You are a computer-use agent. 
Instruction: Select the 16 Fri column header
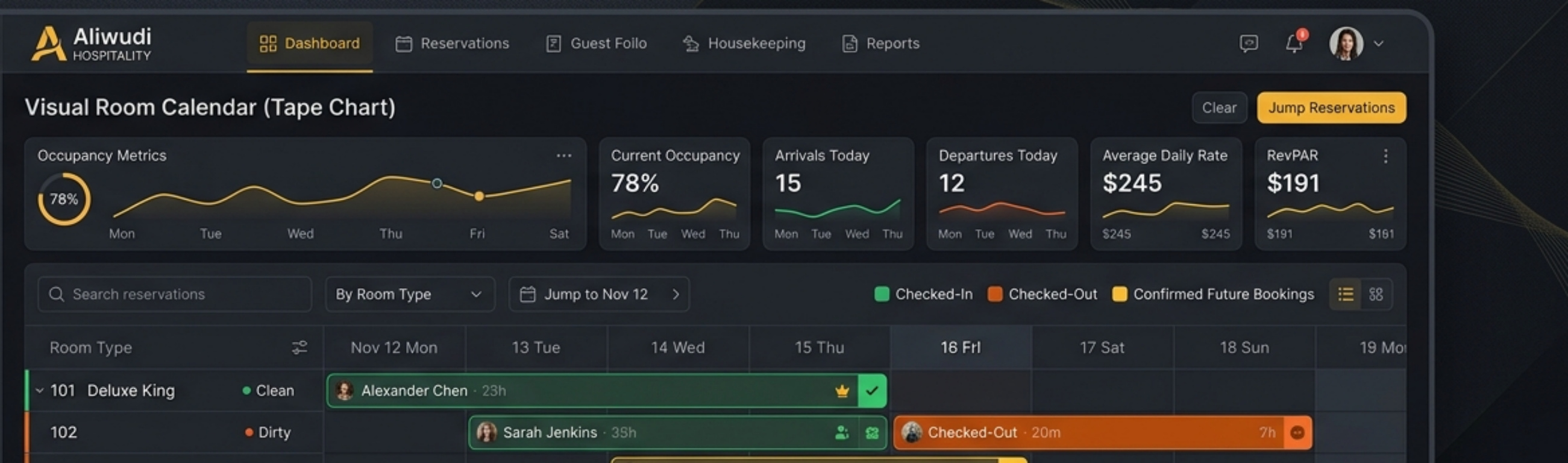coord(961,347)
